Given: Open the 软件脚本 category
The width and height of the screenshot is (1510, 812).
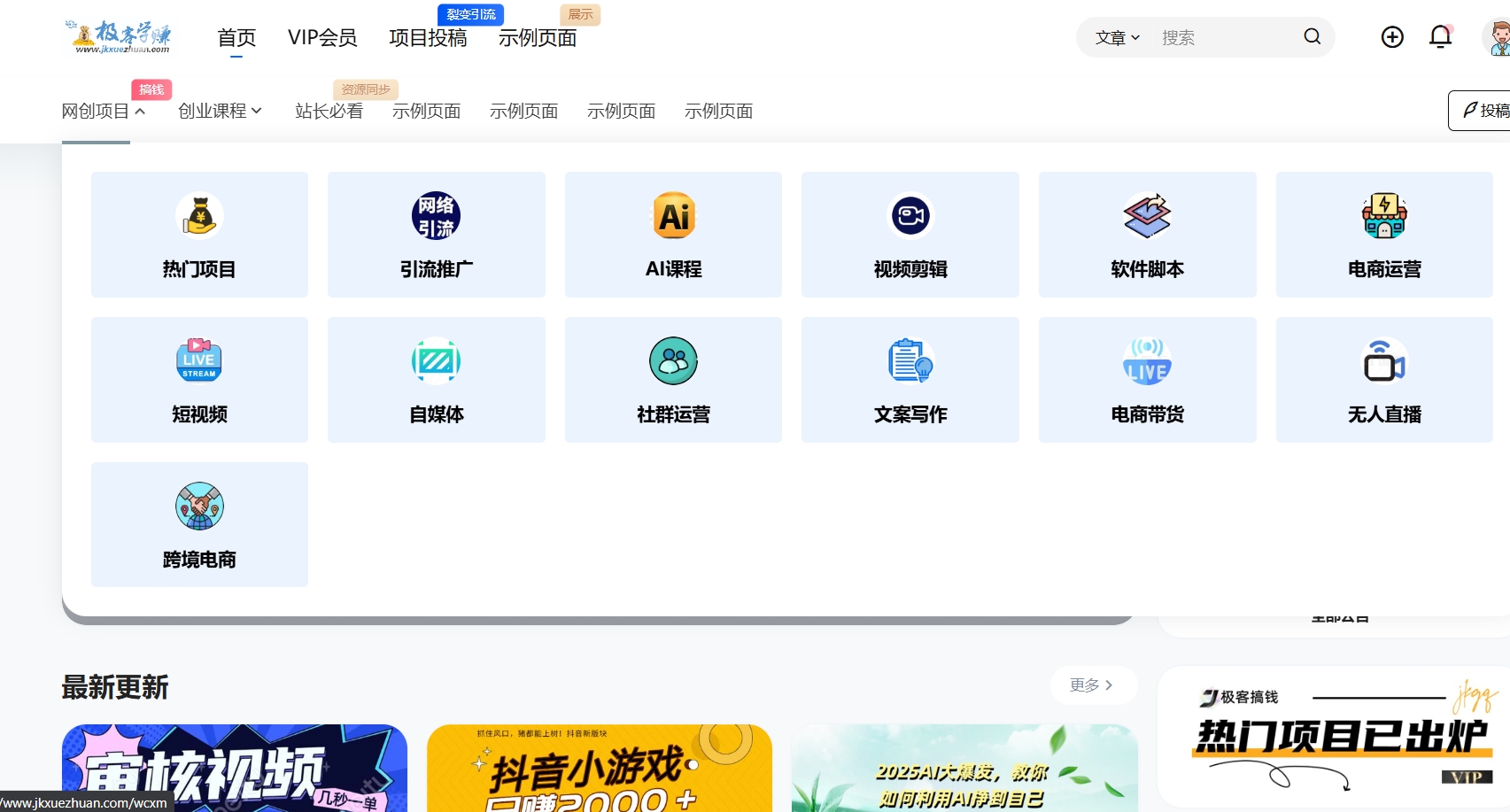Looking at the screenshot, I should click(1147, 234).
